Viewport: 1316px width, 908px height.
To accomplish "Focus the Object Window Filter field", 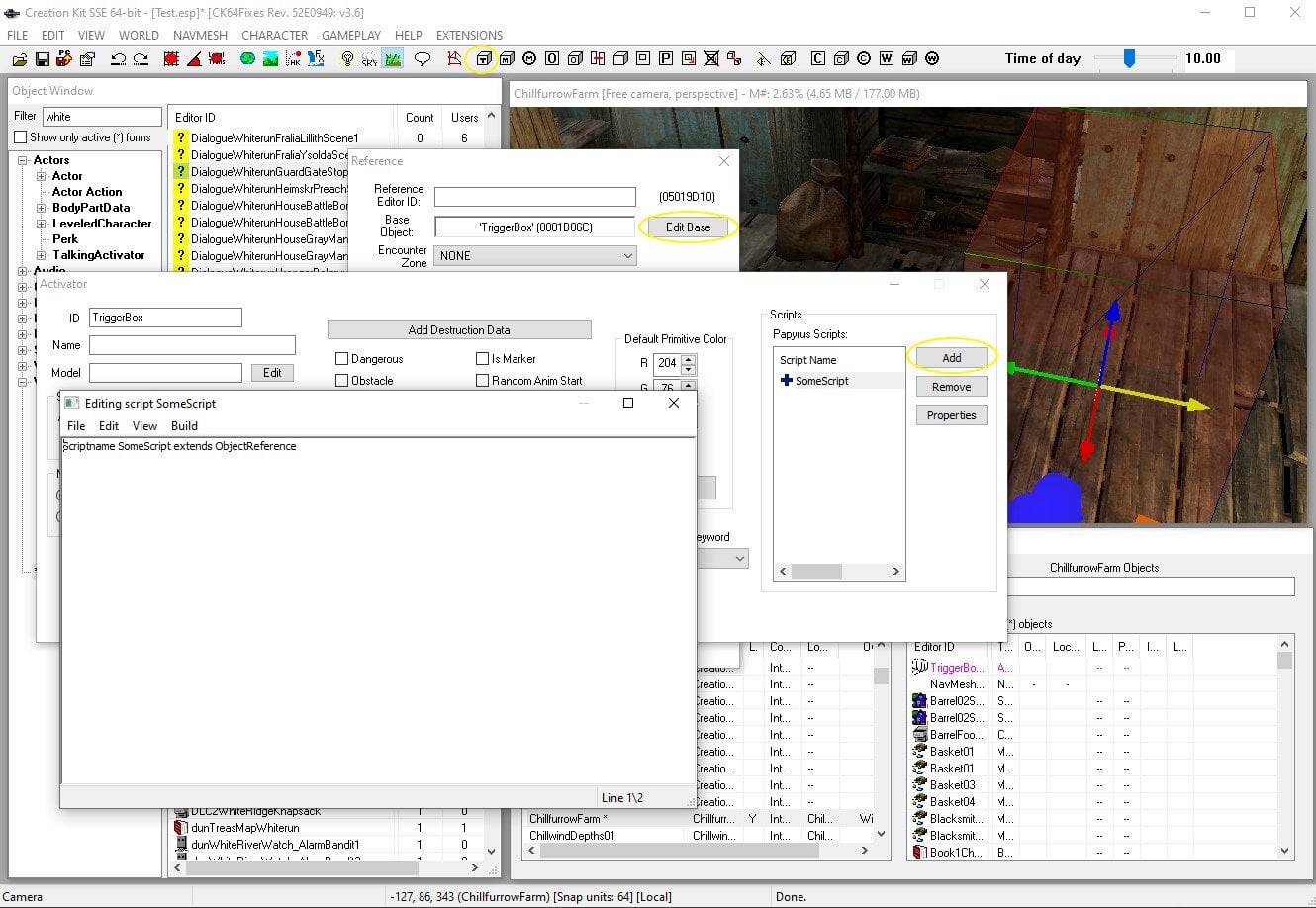I will pyautogui.click(x=102, y=117).
